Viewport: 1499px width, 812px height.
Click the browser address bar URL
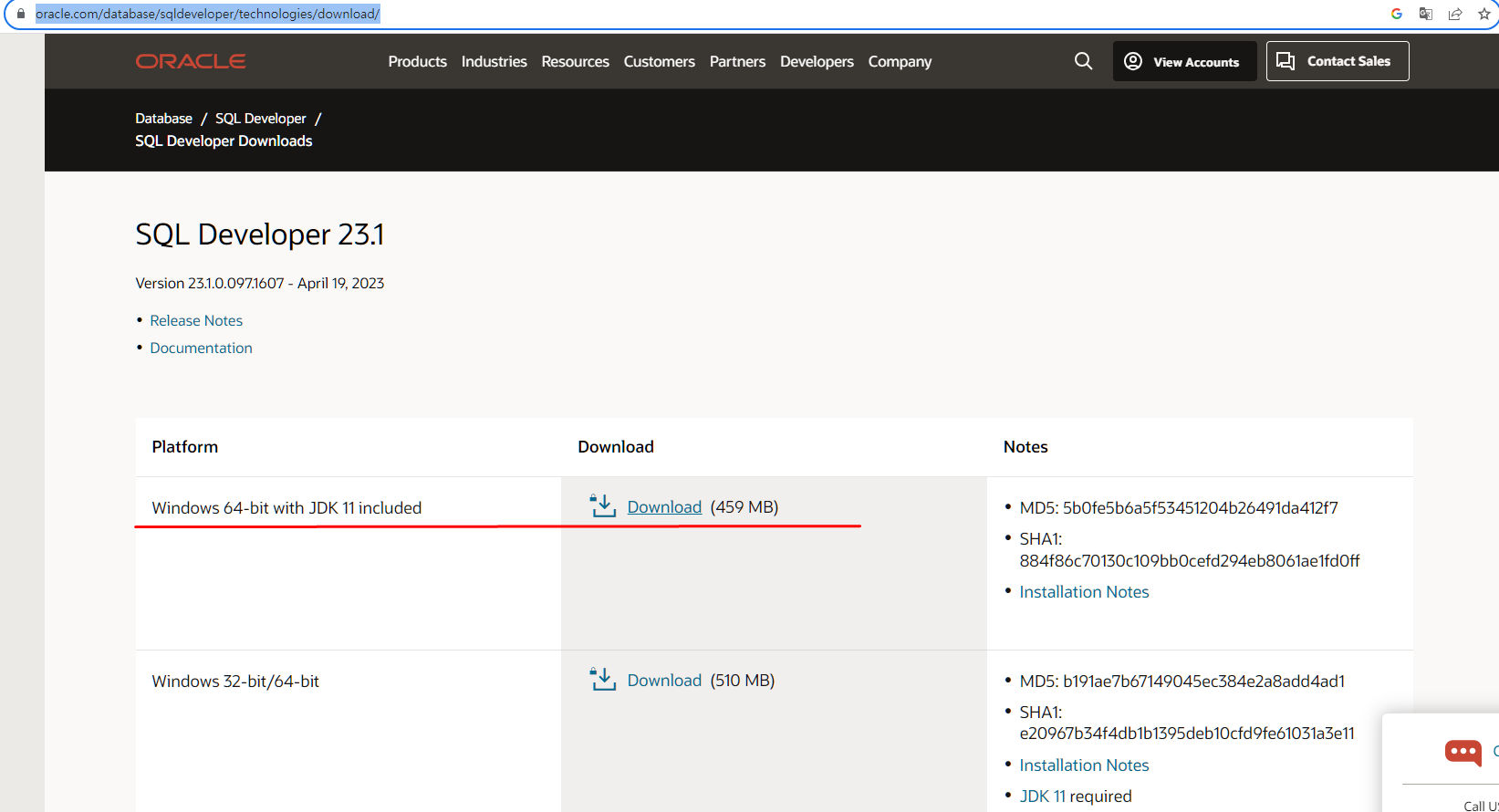(208, 14)
